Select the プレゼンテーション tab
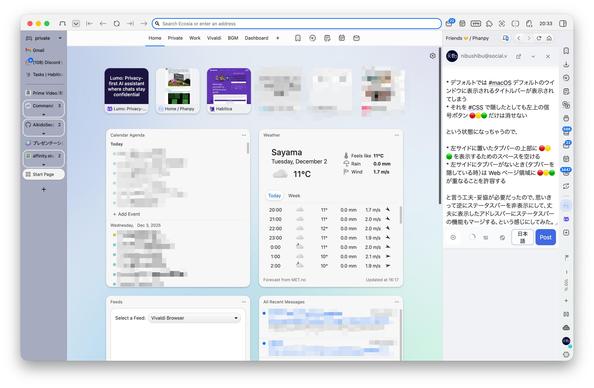 [x=44, y=143]
